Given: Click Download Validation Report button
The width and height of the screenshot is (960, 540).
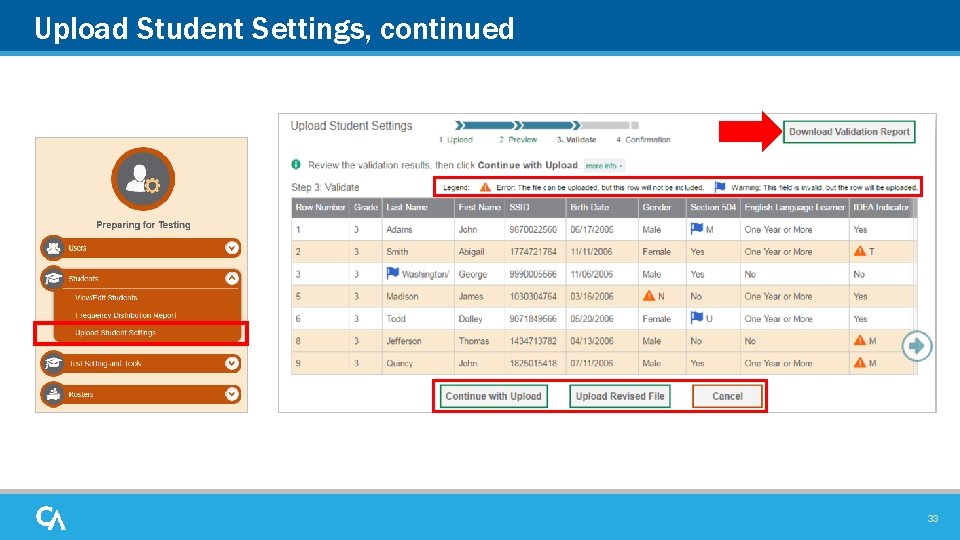Looking at the screenshot, I should click(x=849, y=132).
